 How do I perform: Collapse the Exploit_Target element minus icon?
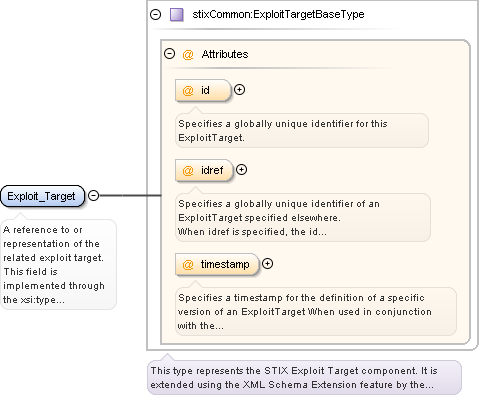(x=94, y=195)
